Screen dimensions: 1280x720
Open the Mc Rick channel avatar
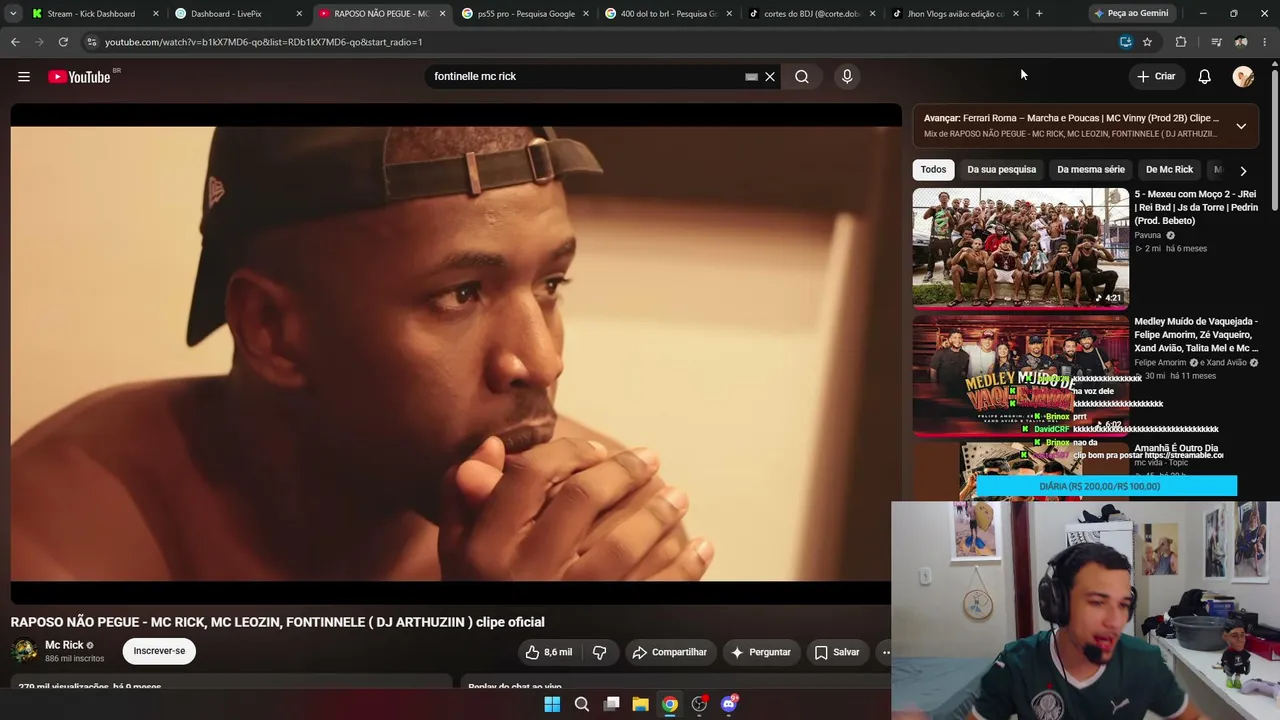(x=24, y=651)
